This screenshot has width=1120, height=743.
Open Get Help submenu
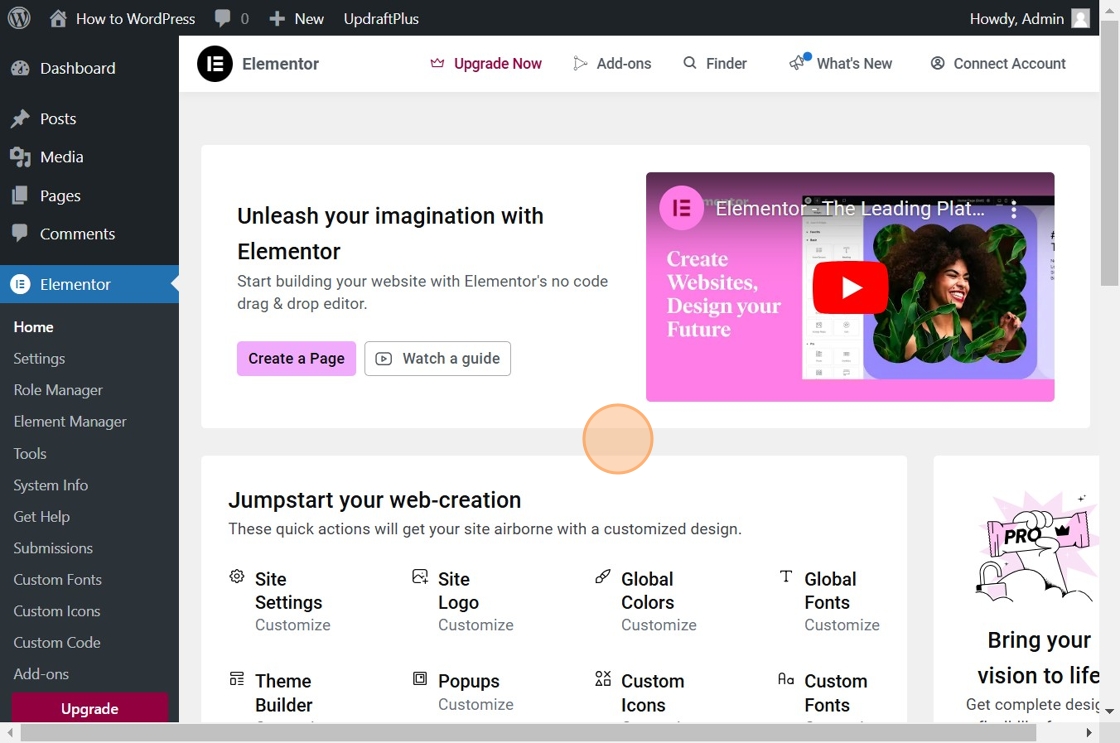click(41, 517)
